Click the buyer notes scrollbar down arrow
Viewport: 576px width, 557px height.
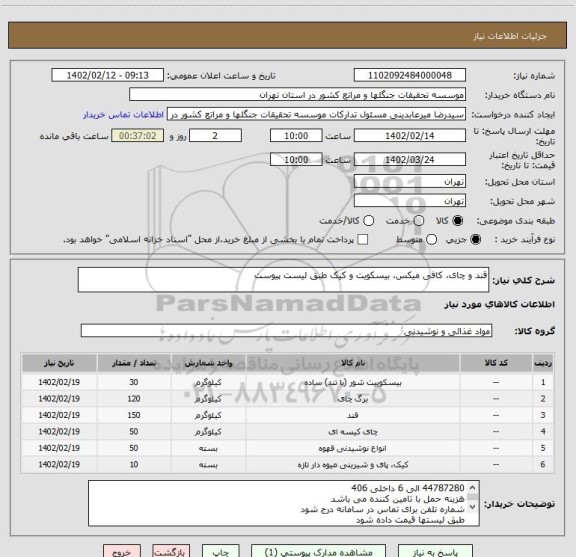point(473,507)
